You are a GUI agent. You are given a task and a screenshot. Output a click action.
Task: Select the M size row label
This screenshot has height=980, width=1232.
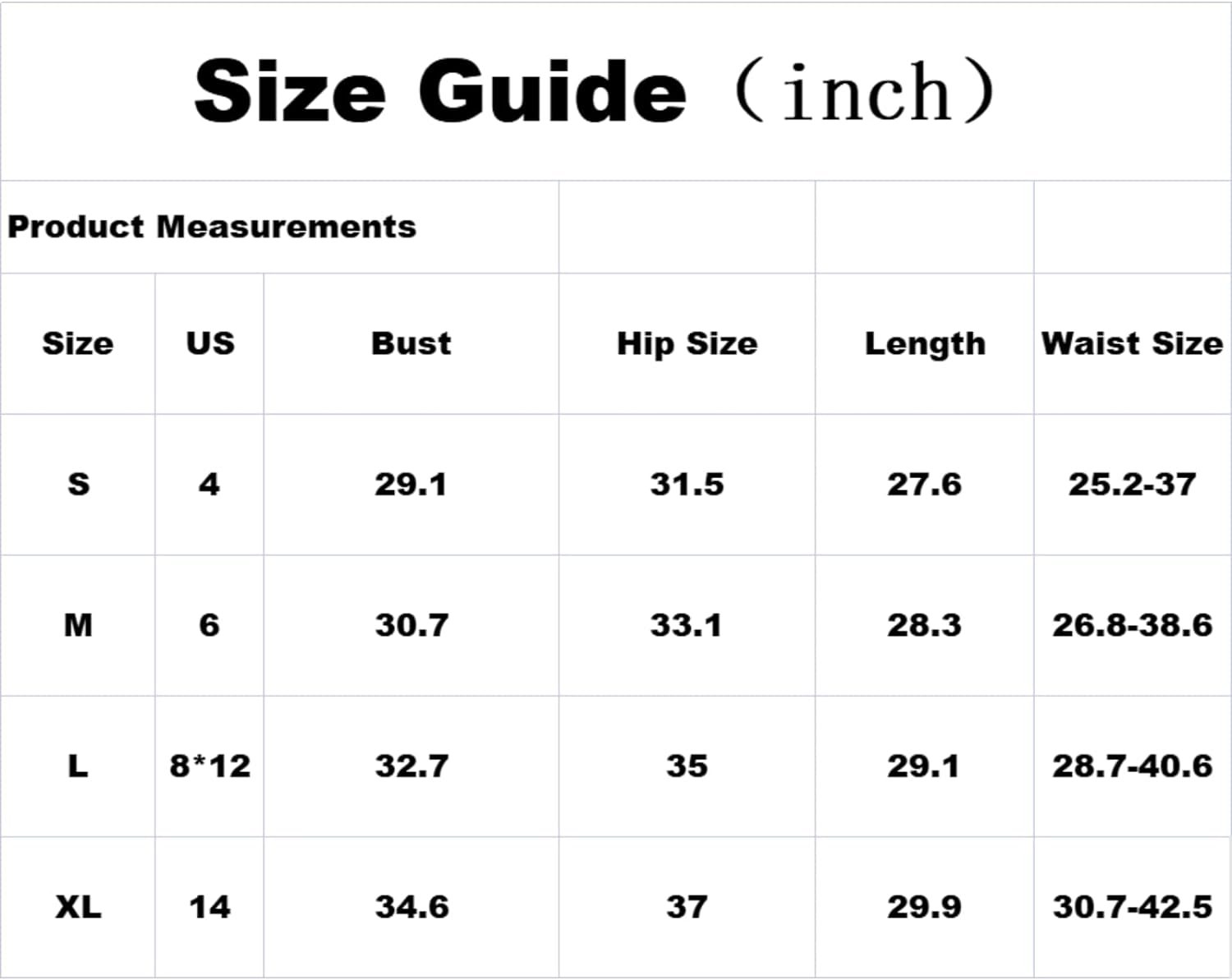pyautogui.click(x=78, y=625)
